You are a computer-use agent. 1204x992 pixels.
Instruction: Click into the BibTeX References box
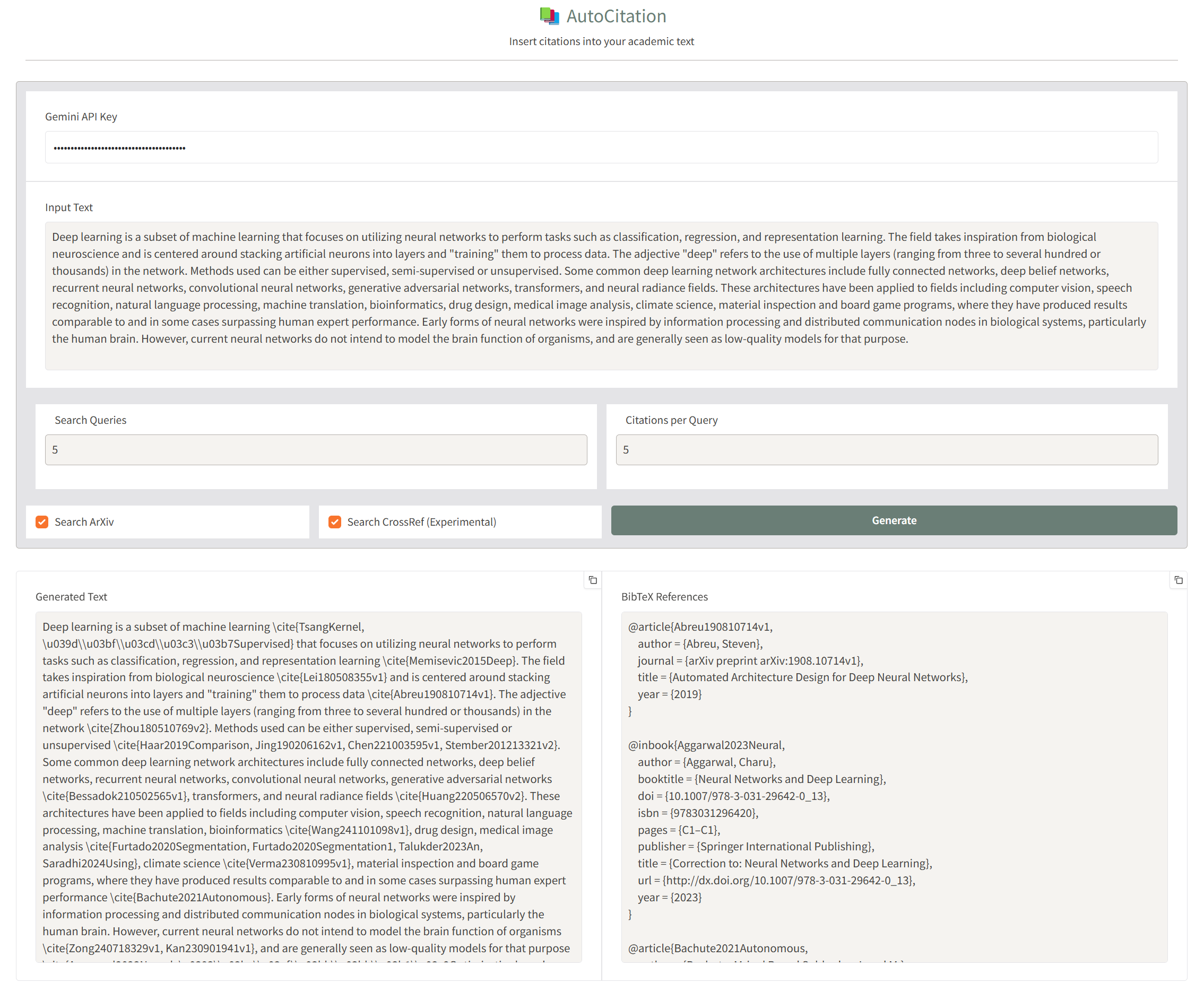[x=894, y=787]
